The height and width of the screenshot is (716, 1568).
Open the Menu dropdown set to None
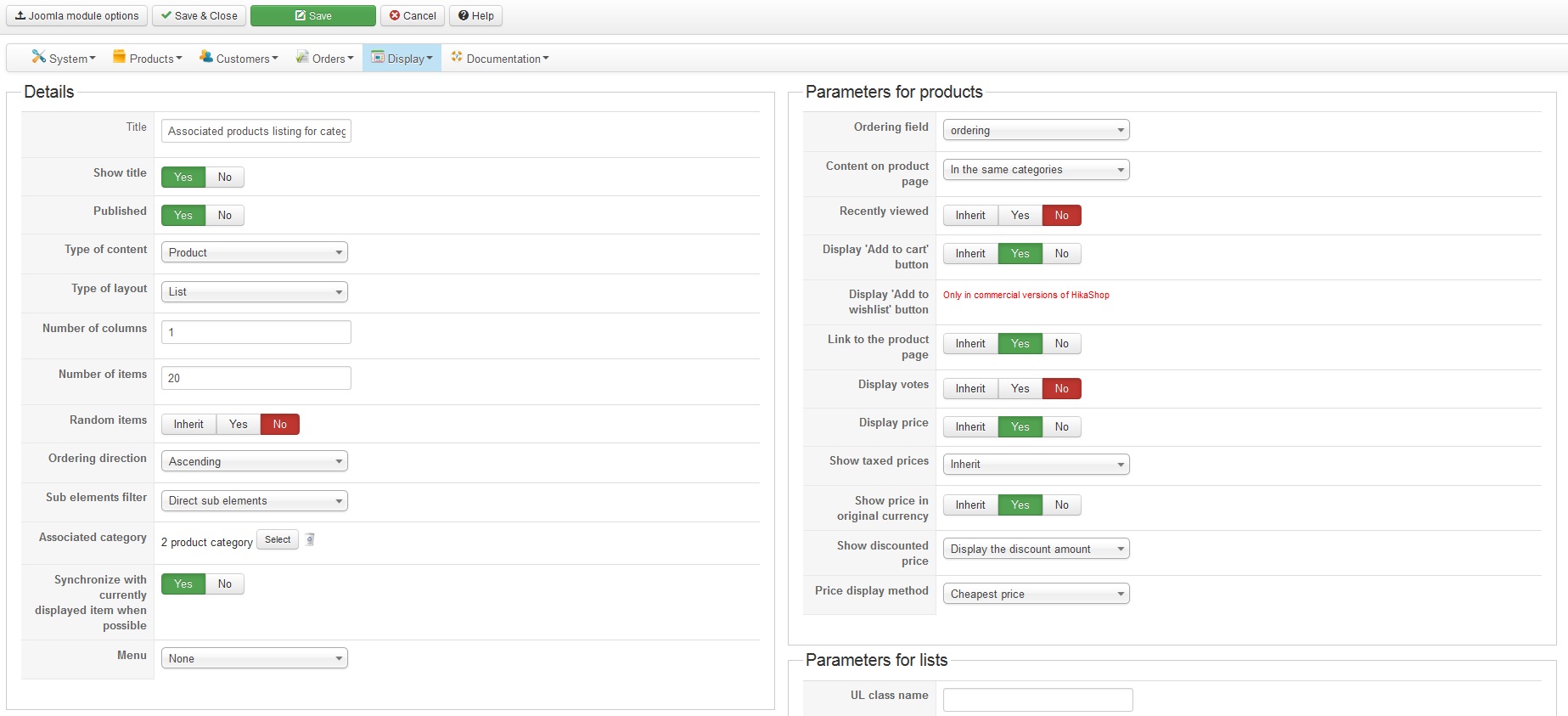[x=255, y=658]
